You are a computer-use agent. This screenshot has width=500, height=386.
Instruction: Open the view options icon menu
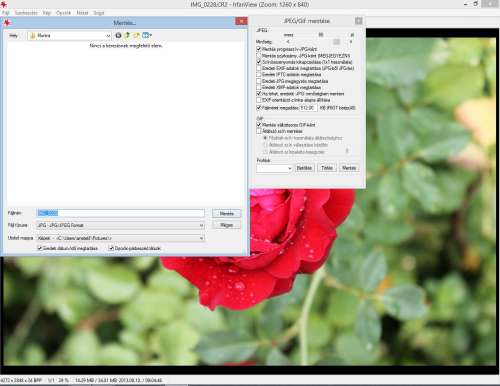point(147,35)
